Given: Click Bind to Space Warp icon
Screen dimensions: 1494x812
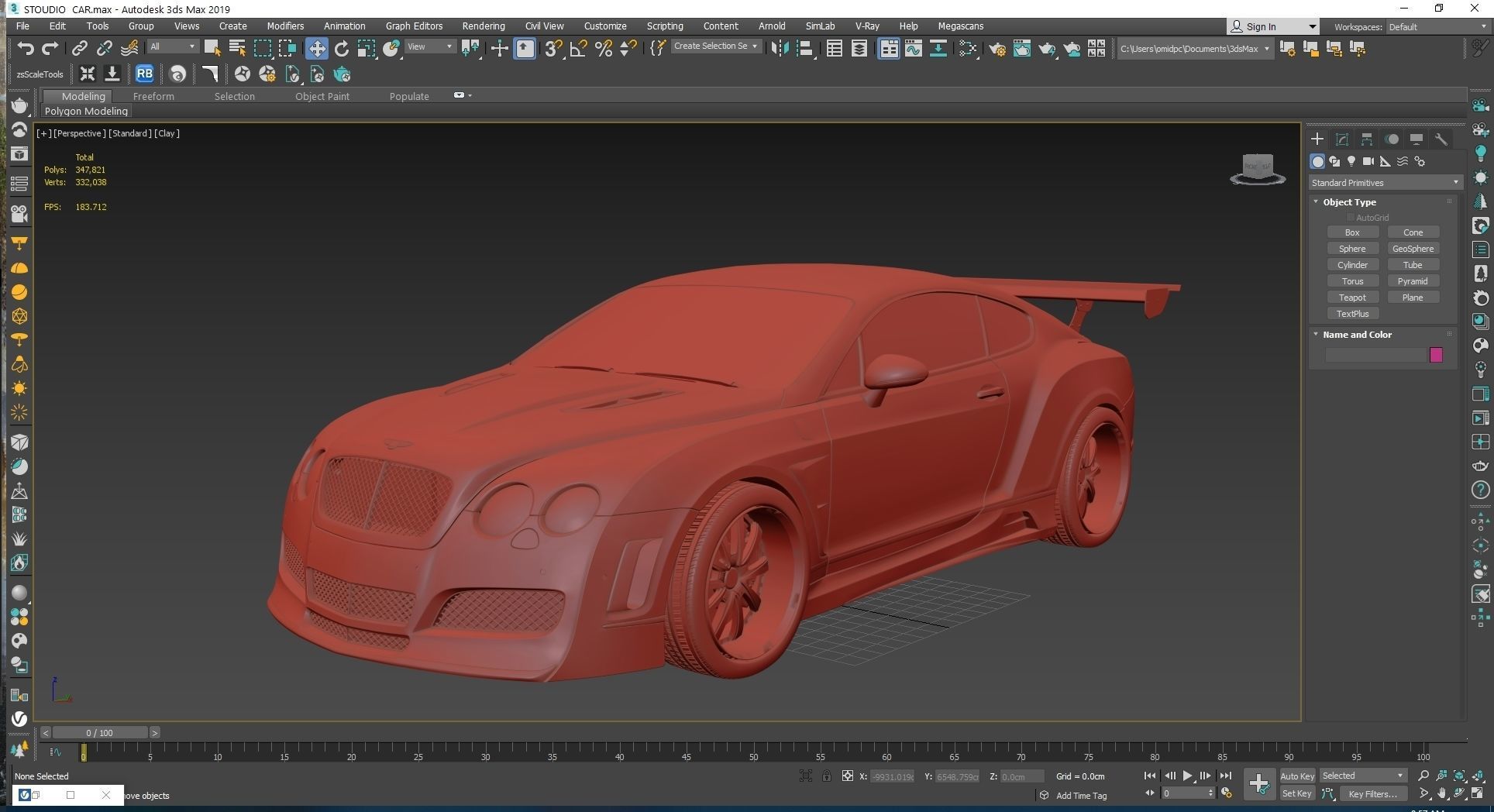Looking at the screenshot, I should coord(129,49).
